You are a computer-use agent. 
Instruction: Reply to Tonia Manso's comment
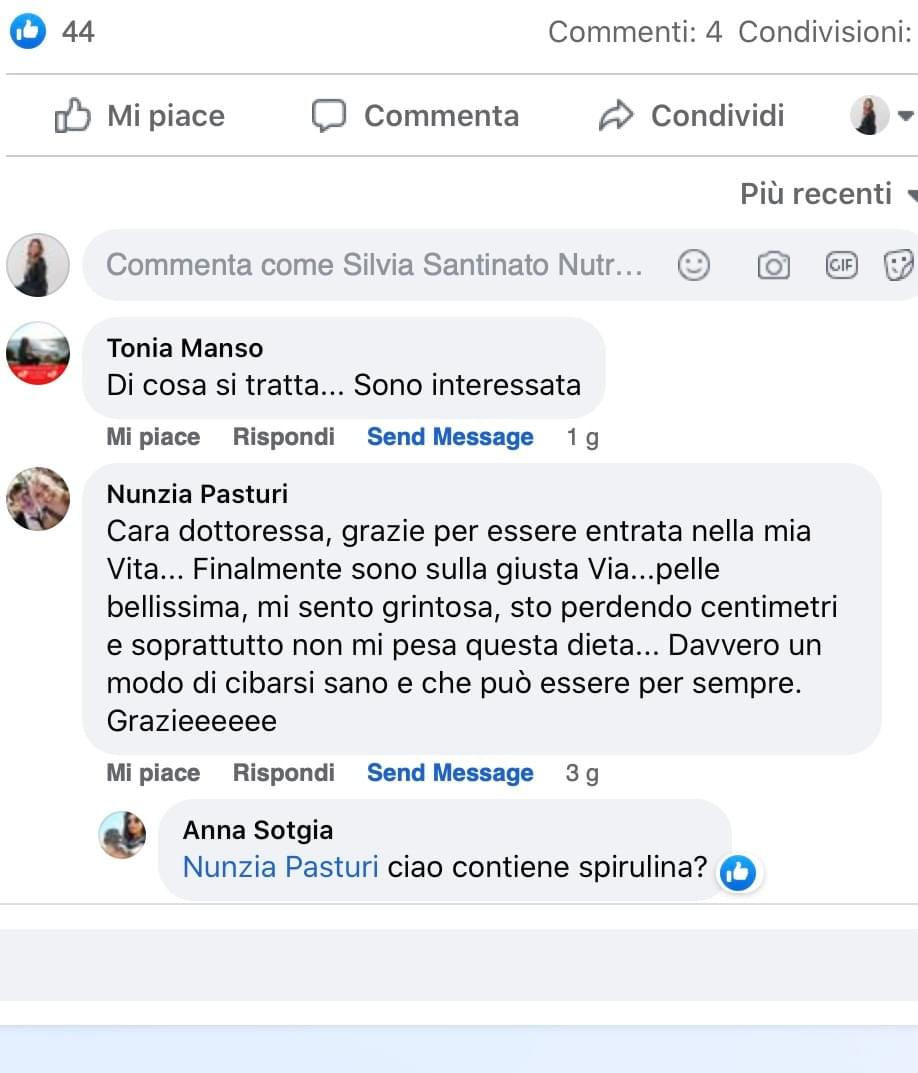point(283,437)
